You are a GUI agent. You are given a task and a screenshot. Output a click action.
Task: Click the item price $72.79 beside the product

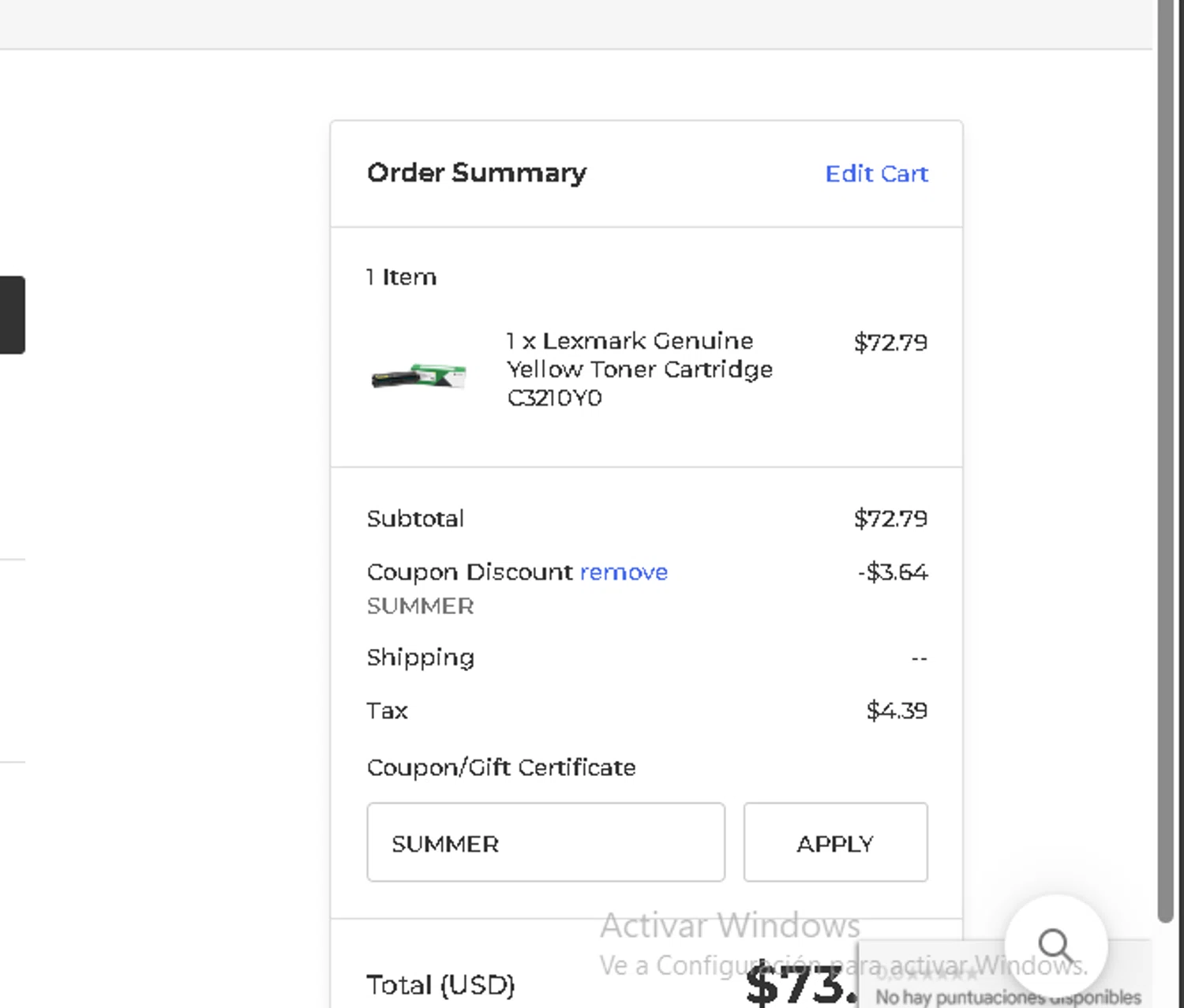coord(890,343)
